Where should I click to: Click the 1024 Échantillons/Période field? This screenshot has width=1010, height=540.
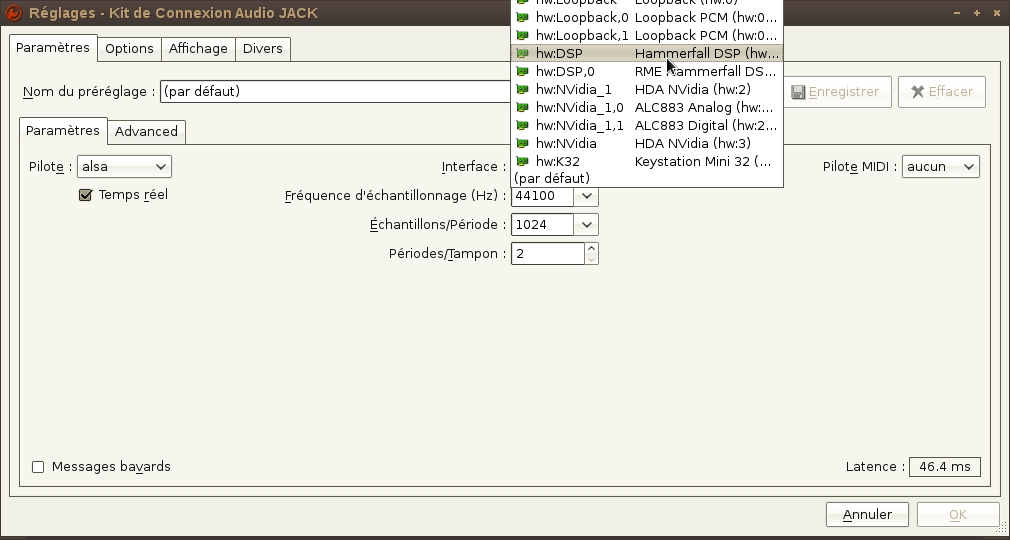[542, 224]
